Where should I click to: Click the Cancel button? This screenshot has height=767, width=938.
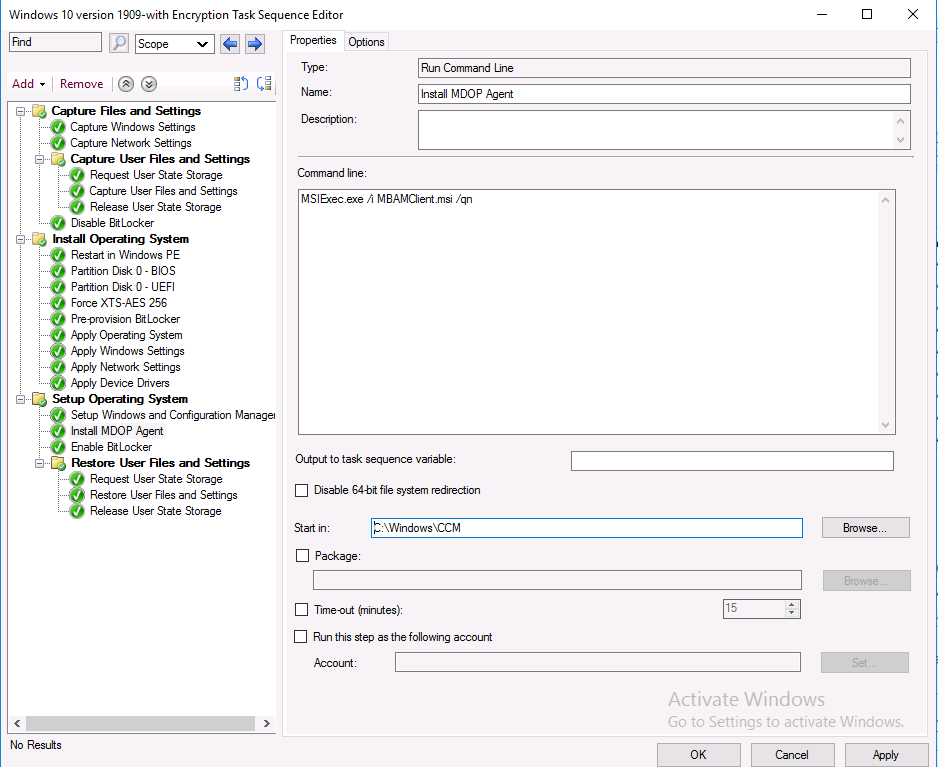point(792,754)
